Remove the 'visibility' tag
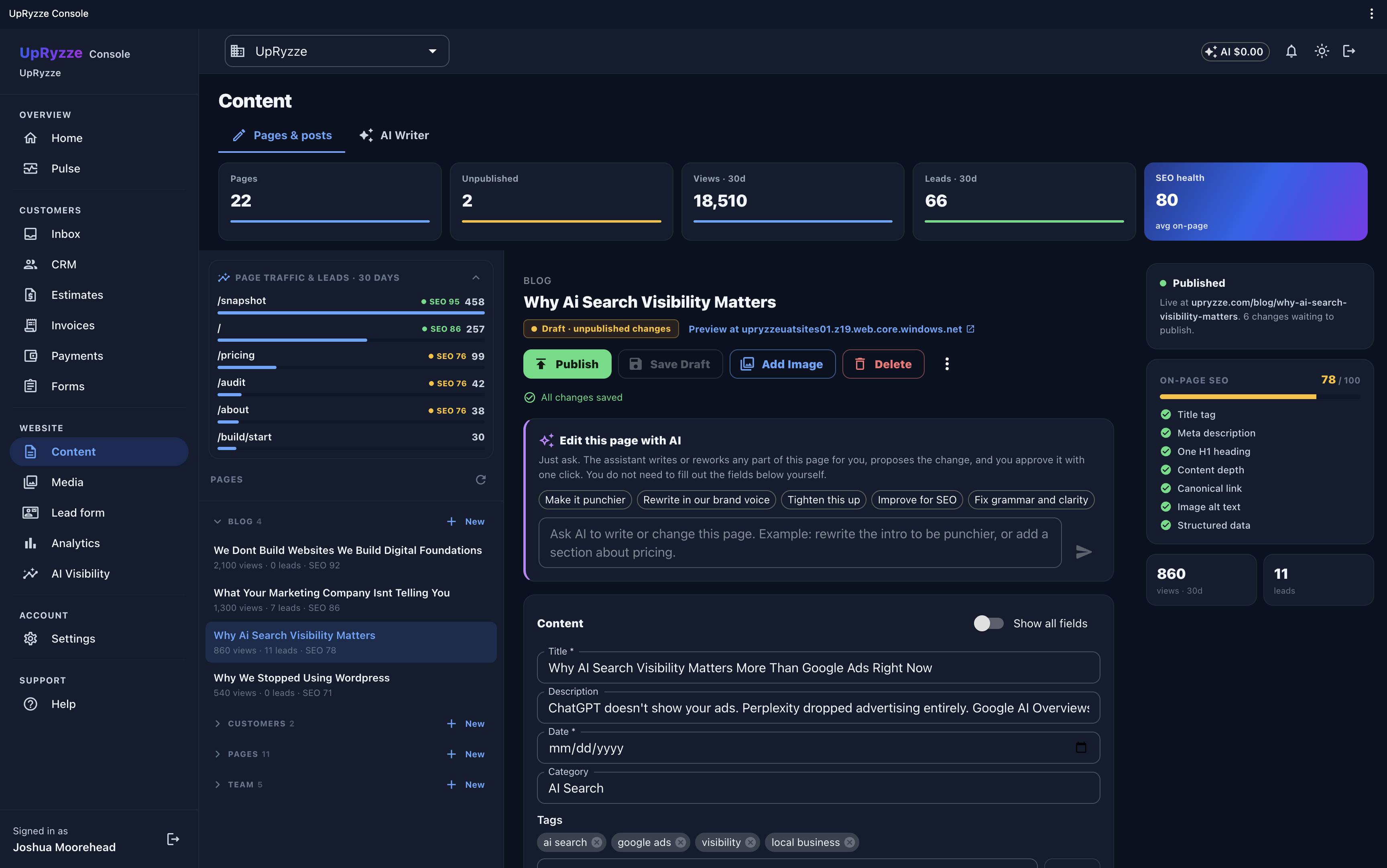The height and width of the screenshot is (868, 1387). (x=750, y=842)
